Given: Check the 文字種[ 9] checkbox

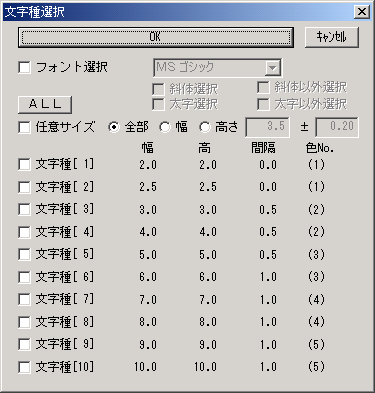Looking at the screenshot, I should click(x=24, y=345).
